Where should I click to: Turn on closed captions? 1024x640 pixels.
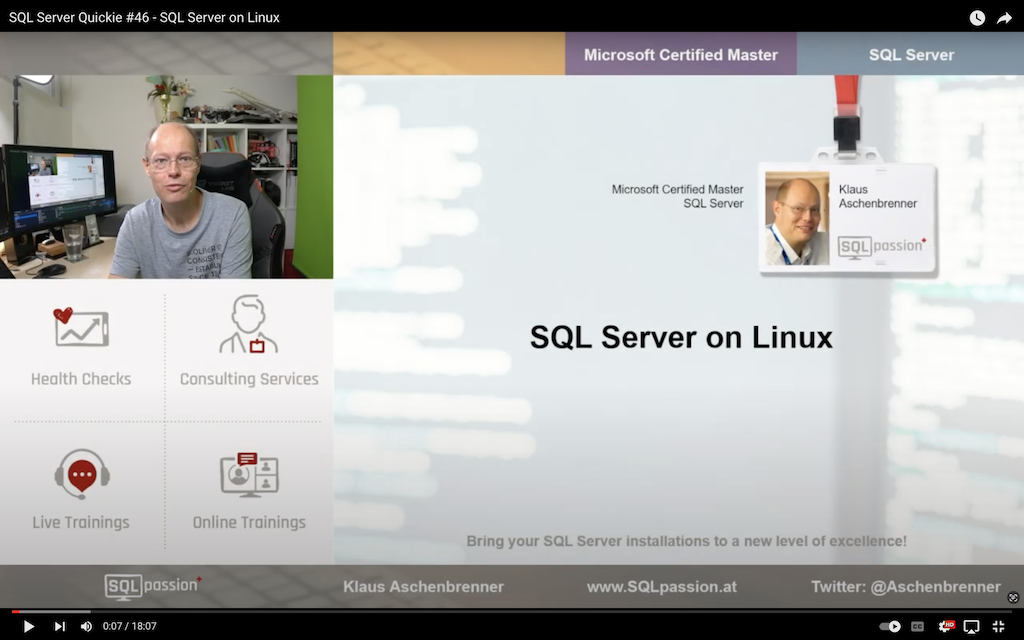(x=918, y=626)
